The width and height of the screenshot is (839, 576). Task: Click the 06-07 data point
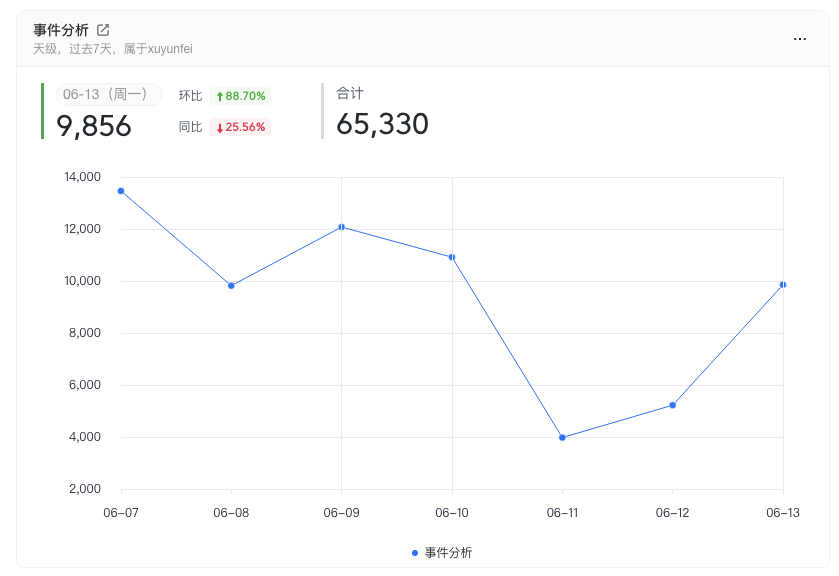tap(121, 191)
